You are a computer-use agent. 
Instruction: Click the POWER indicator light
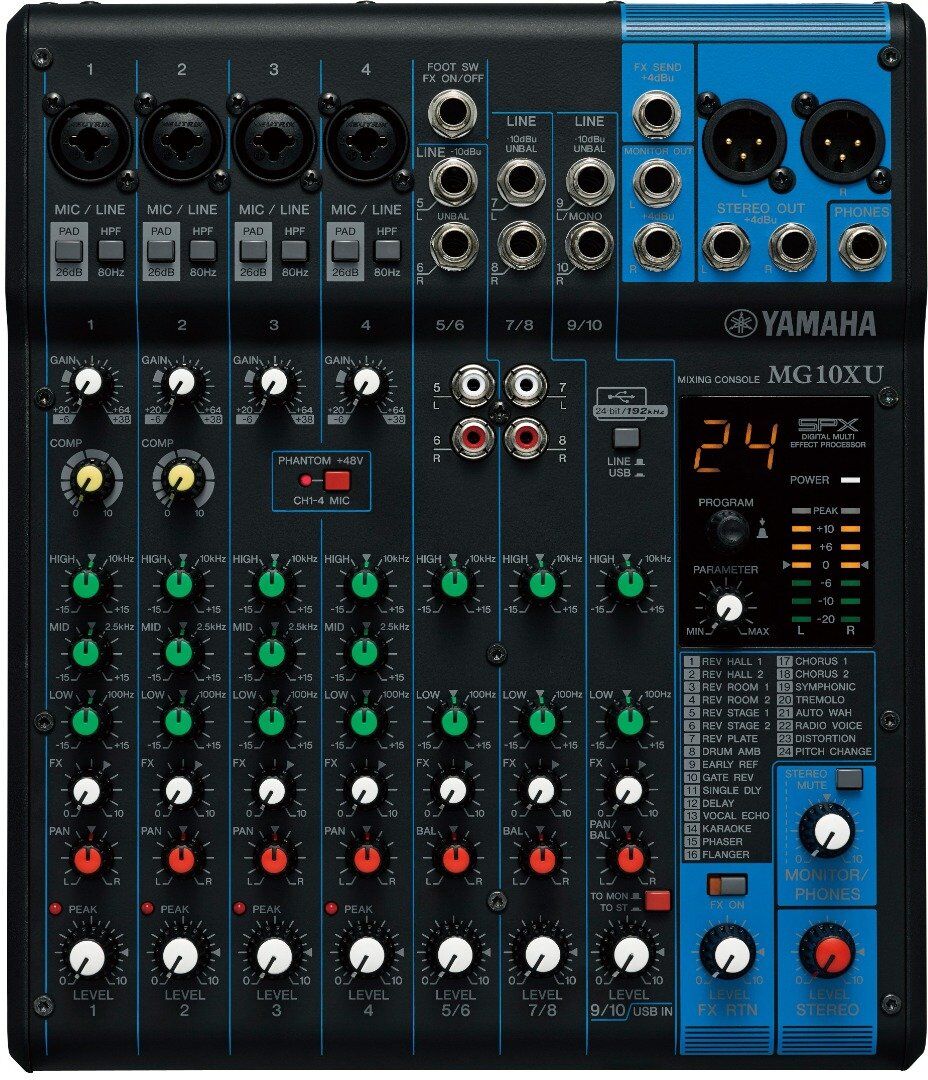click(x=850, y=479)
